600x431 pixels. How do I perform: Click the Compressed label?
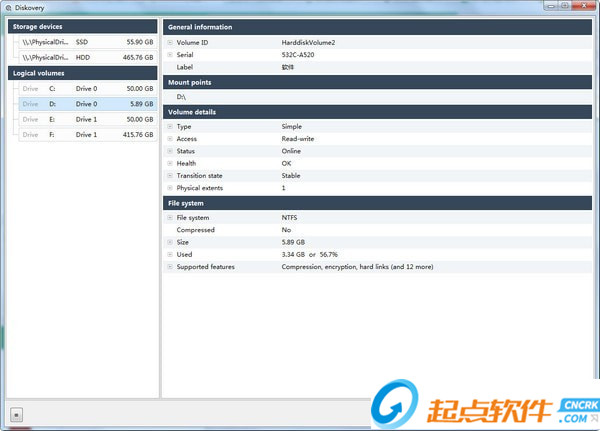196,230
